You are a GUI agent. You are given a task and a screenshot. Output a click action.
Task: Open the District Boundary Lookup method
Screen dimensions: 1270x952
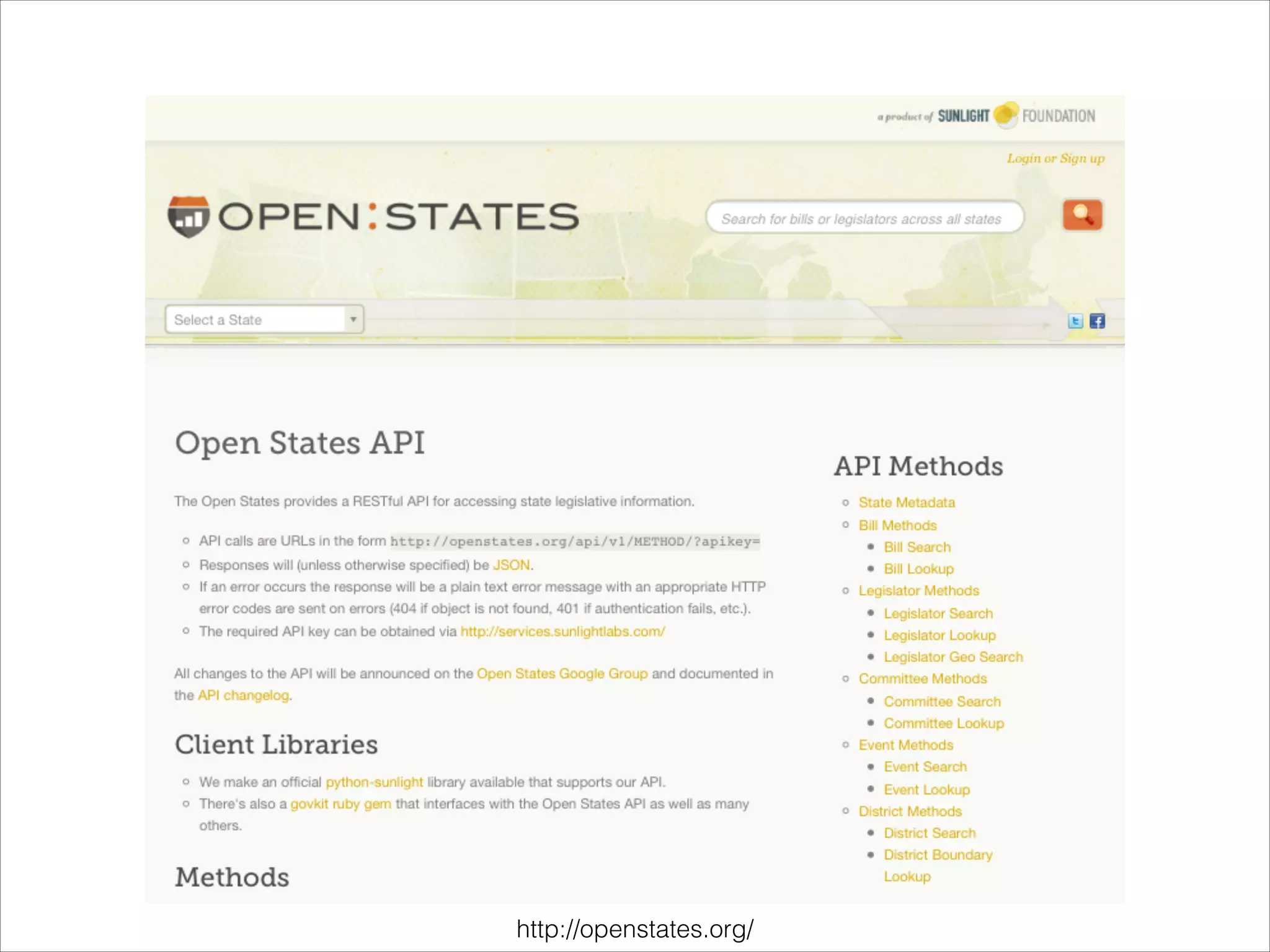click(938, 866)
